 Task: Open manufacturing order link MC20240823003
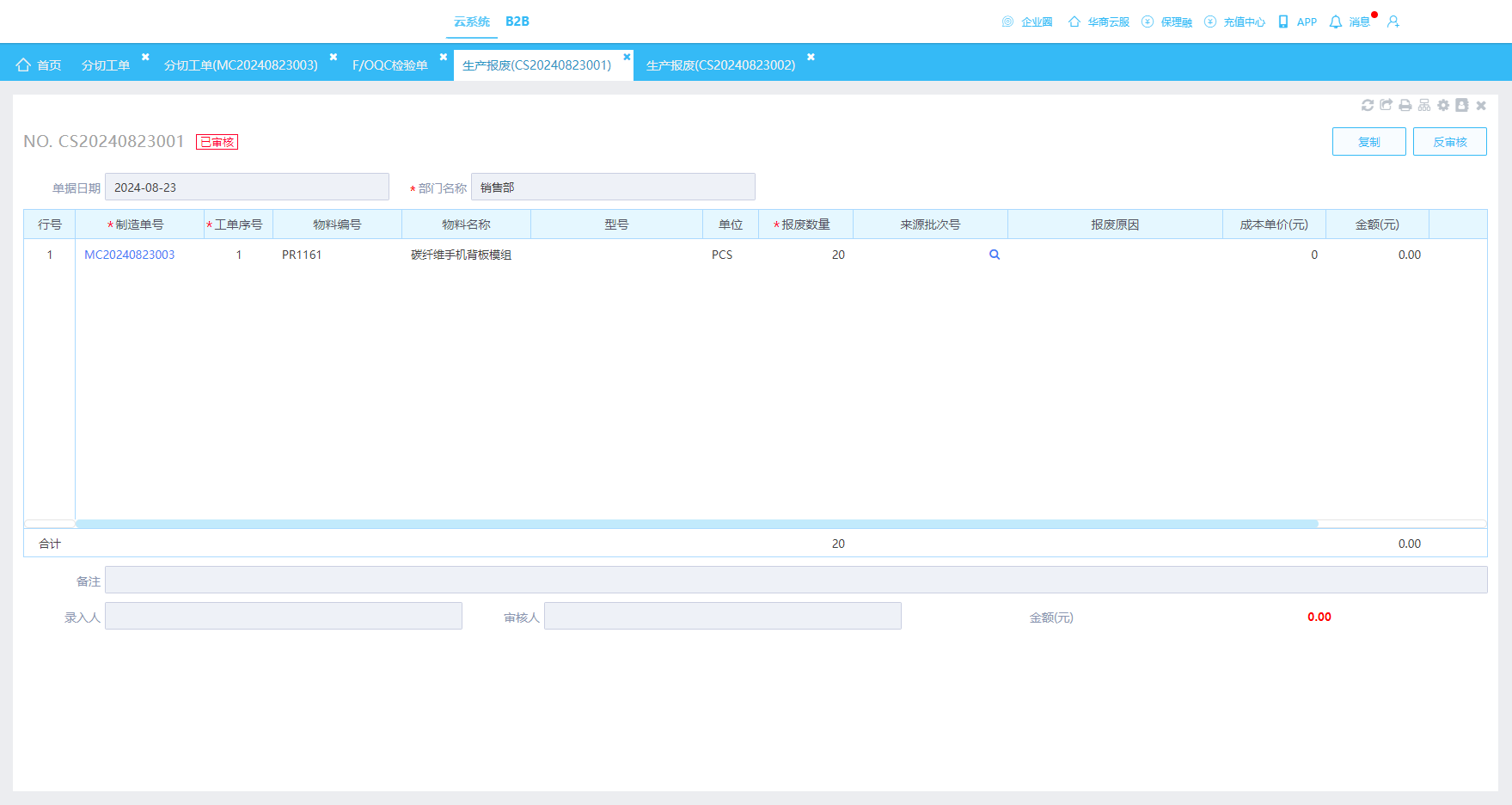[x=130, y=255]
